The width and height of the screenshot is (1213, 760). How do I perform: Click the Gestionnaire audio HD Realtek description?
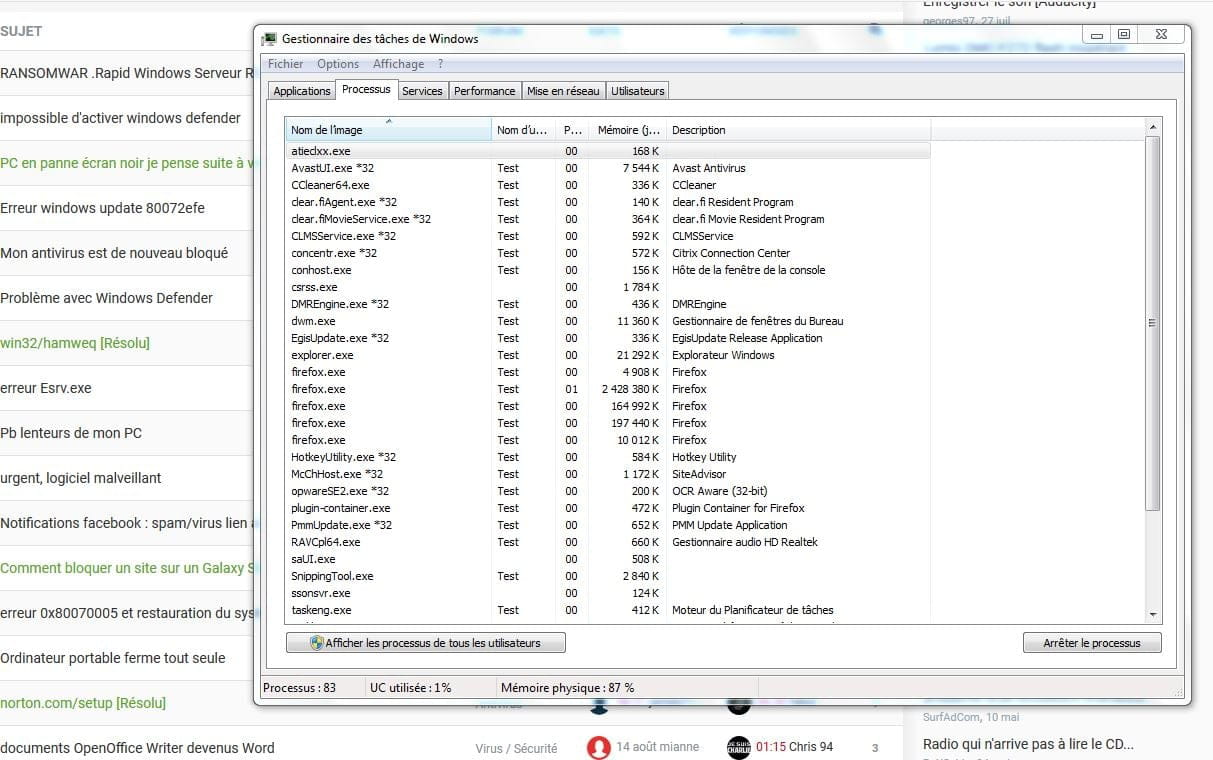[745, 542]
